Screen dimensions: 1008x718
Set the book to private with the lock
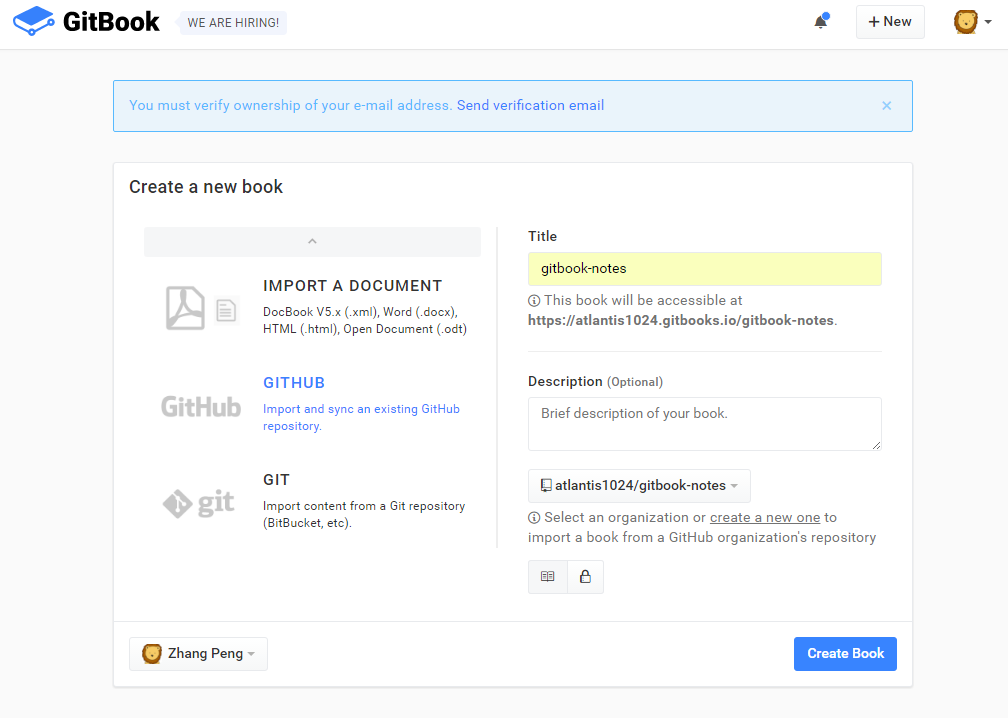click(x=585, y=576)
